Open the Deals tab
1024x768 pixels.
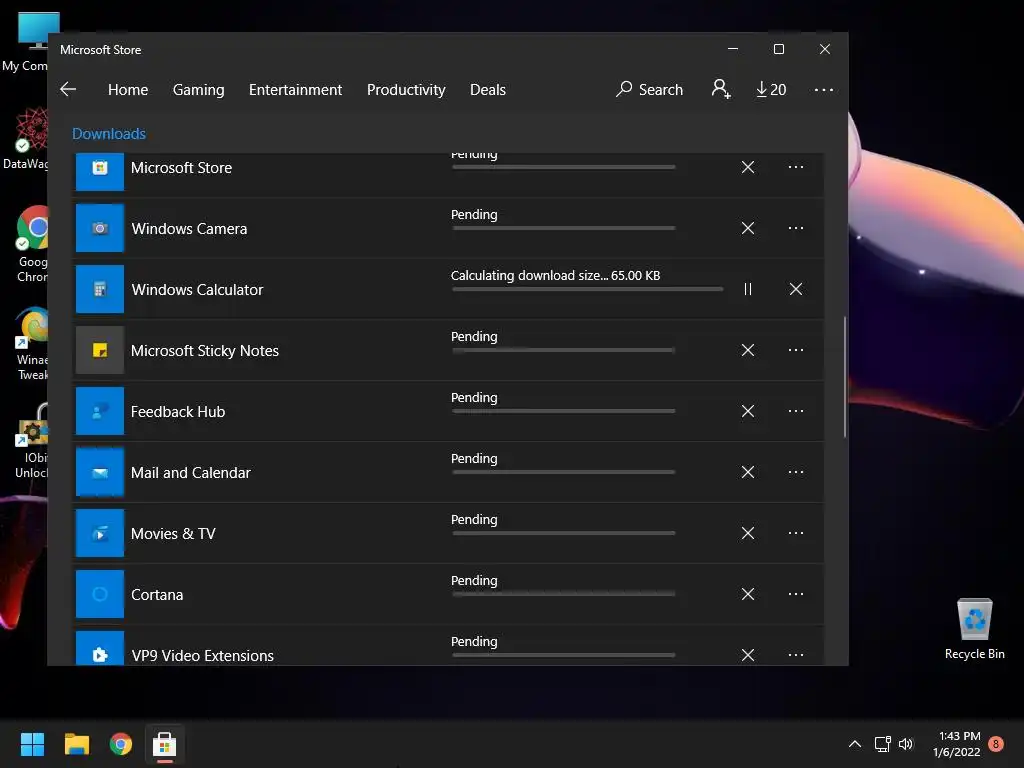(x=488, y=89)
